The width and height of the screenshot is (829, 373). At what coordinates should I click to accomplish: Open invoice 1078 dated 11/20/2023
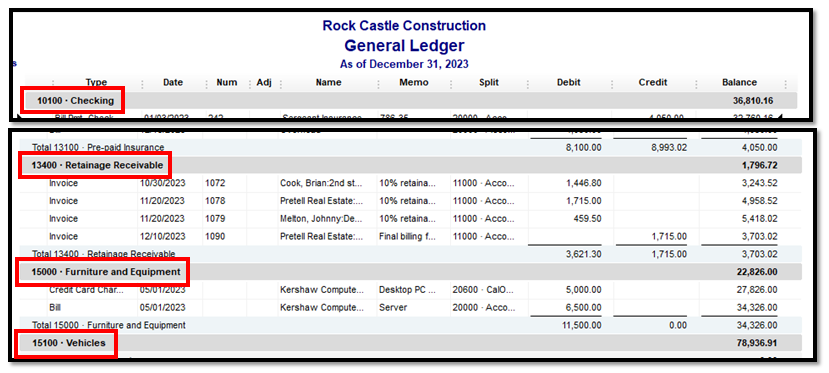[x=410, y=201]
